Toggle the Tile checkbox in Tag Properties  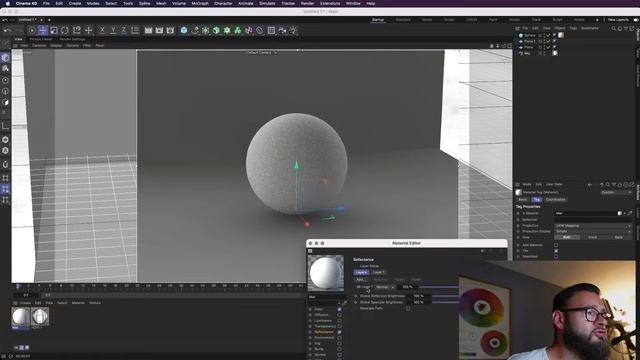pos(556,251)
